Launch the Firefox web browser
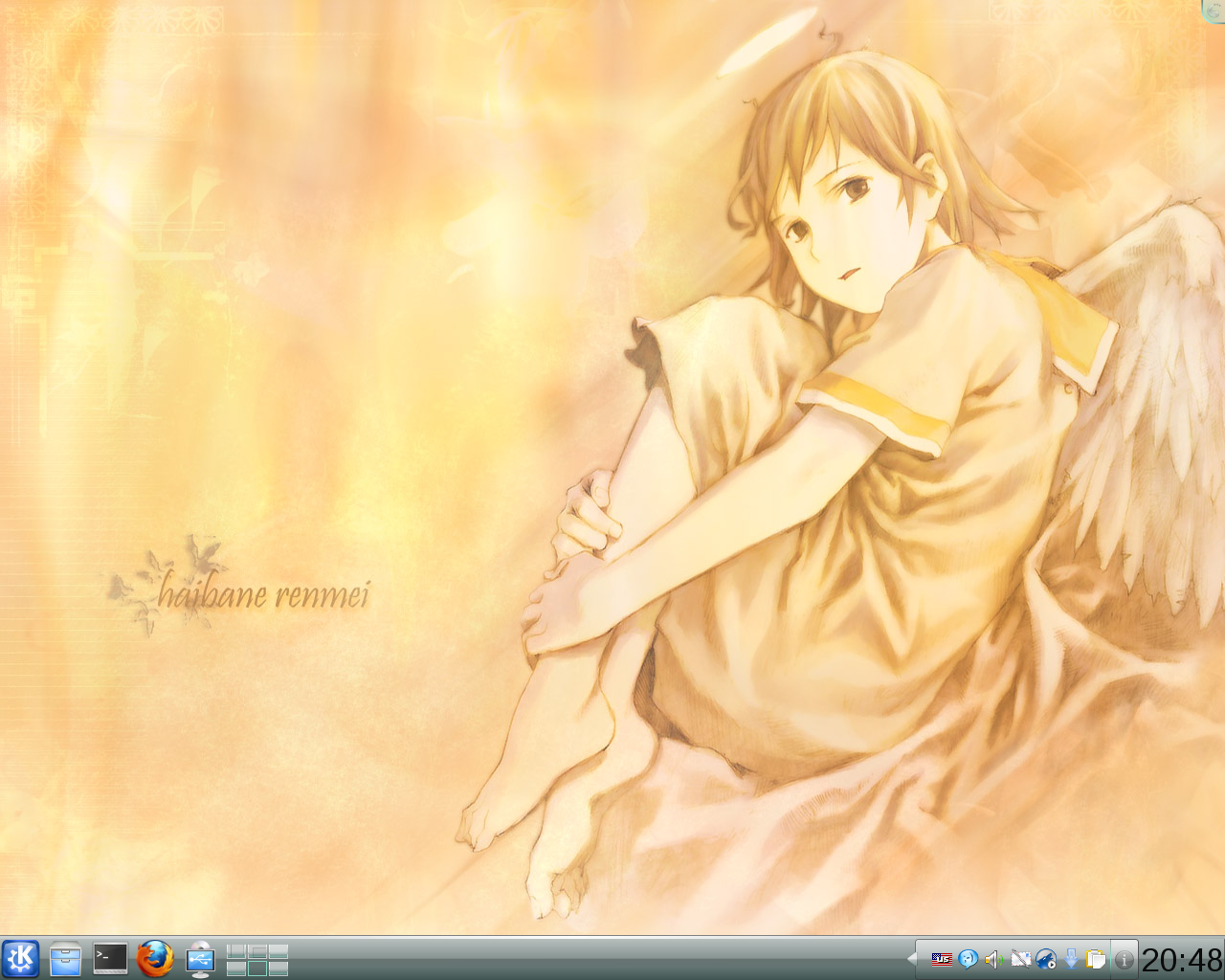The image size is (1225, 980). [155, 958]
